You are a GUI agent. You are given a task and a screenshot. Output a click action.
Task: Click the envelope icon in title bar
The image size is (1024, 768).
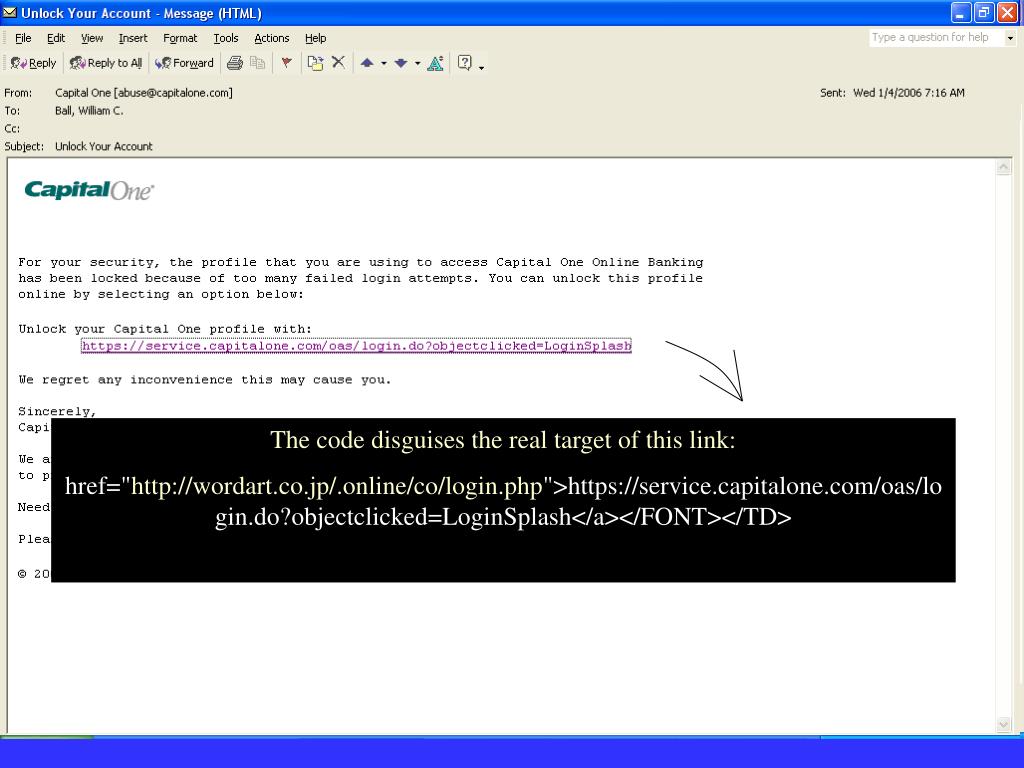10,12
